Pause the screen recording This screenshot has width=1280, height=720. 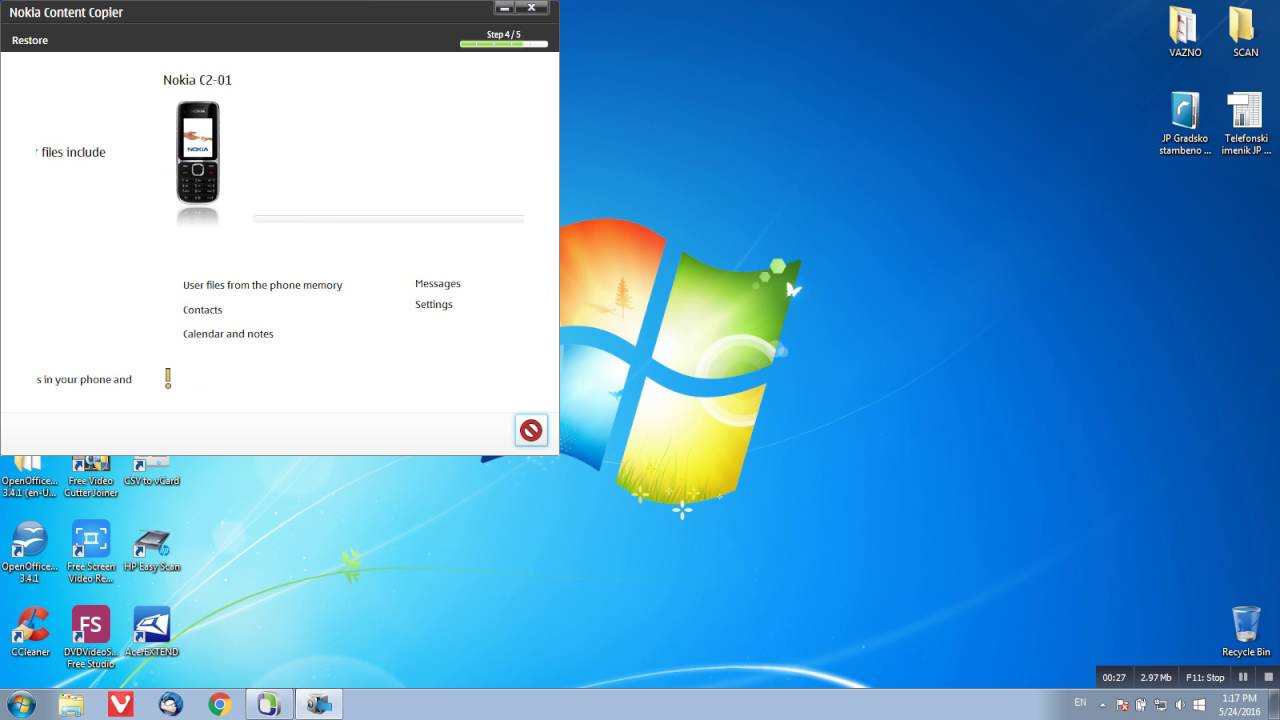click(x=1243, y=677)
